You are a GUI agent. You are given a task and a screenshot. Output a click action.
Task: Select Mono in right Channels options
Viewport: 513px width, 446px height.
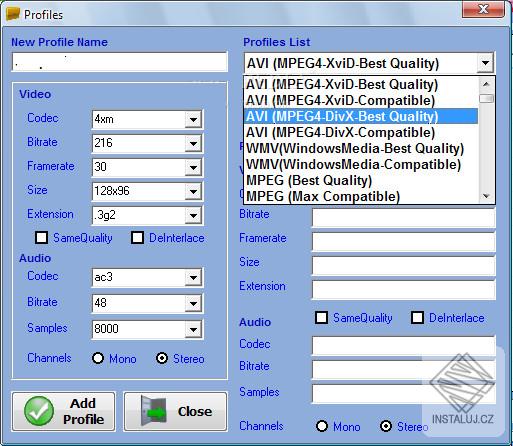(322, 426)
